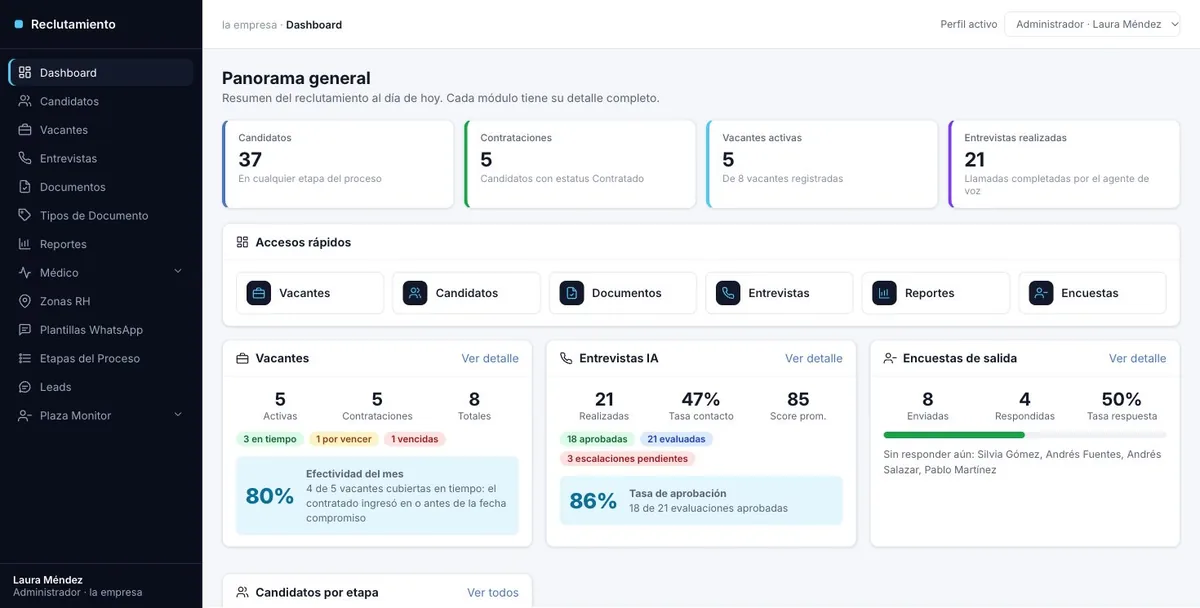Click the Candidatos 37 summary card
This screenshot has width=1200, height=608.
tap(338, 164)
